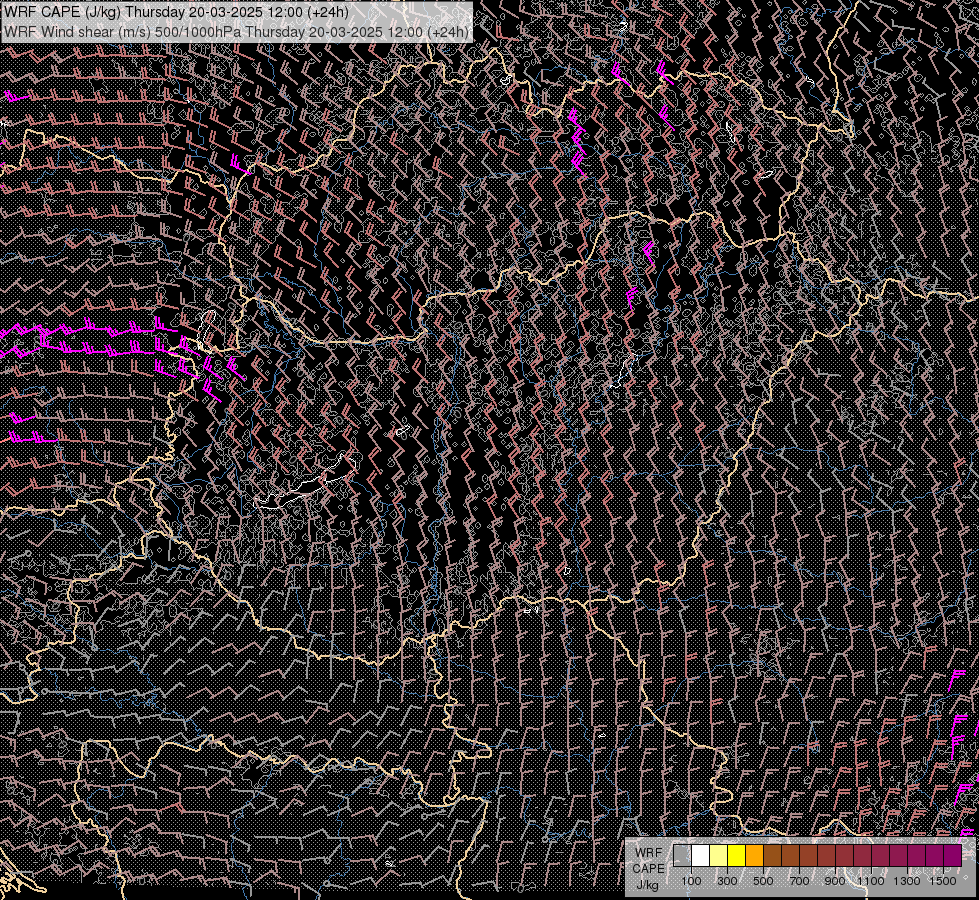Screen dimensions: 979x900
Task: Select the orange 400–500 J/kg swatch
Action: coord(754,856)
